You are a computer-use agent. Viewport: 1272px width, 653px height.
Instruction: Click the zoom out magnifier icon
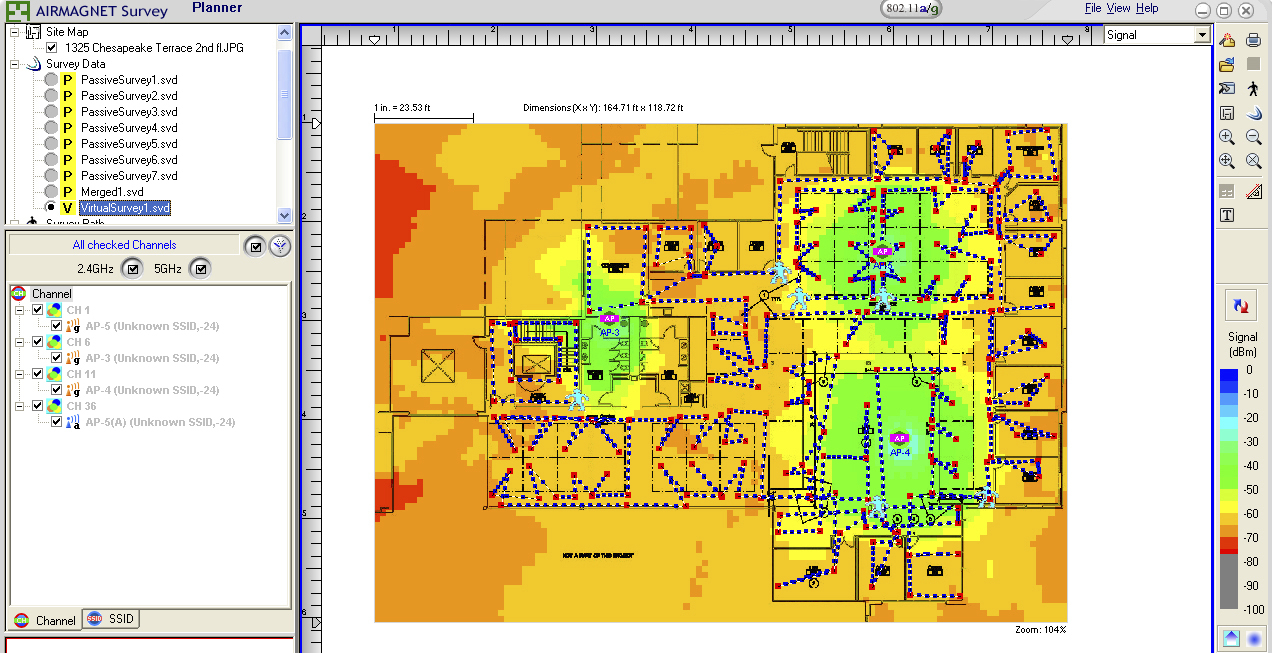pos(1253,137)
